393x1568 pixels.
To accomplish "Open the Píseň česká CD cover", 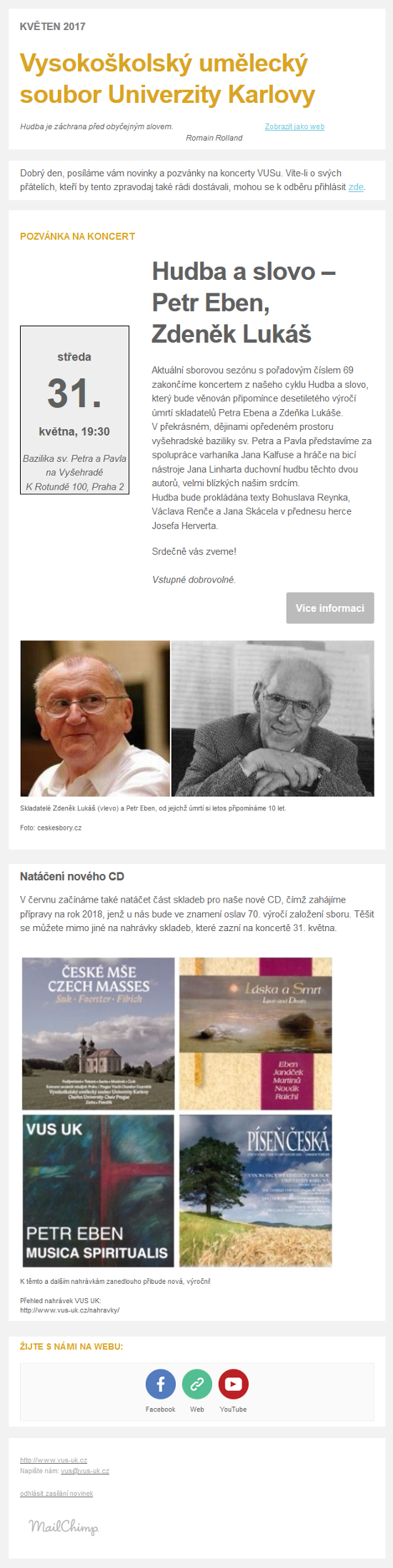I will point(255,1190).
